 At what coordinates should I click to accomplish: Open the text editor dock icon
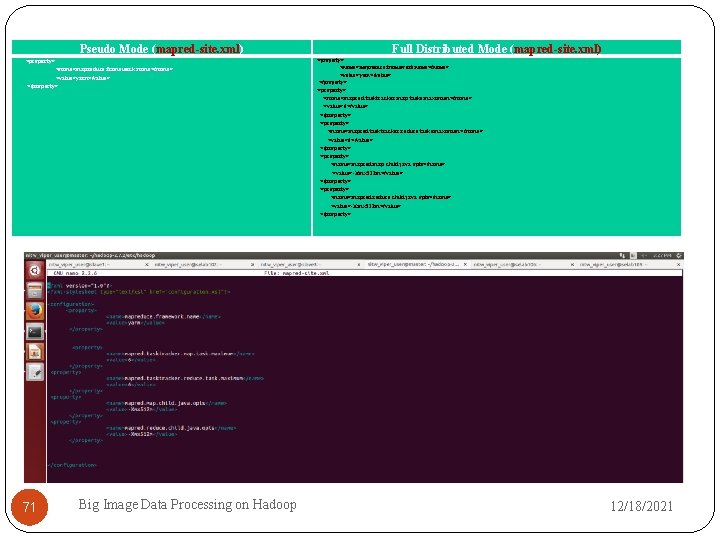pyautogui.click(x=35, y=372)
